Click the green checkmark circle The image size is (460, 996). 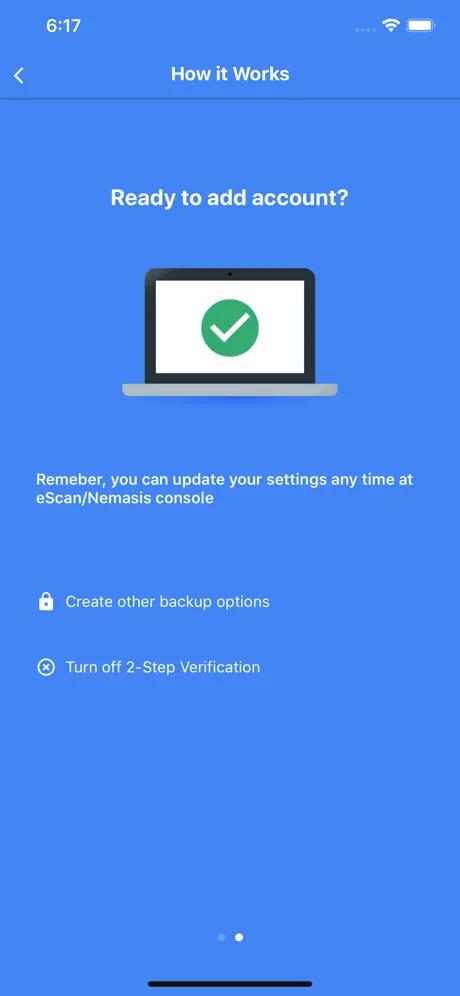tap(230, 328)
